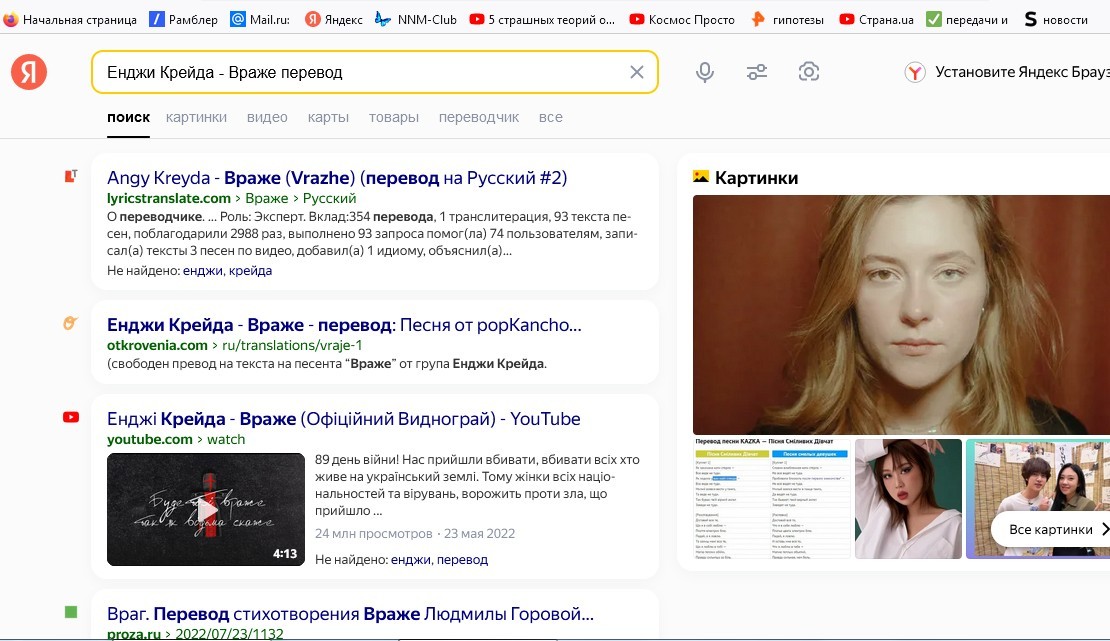This screenshot has width=1110, height=641.
Task: Clear the search query with X
Action: point(636,72)
